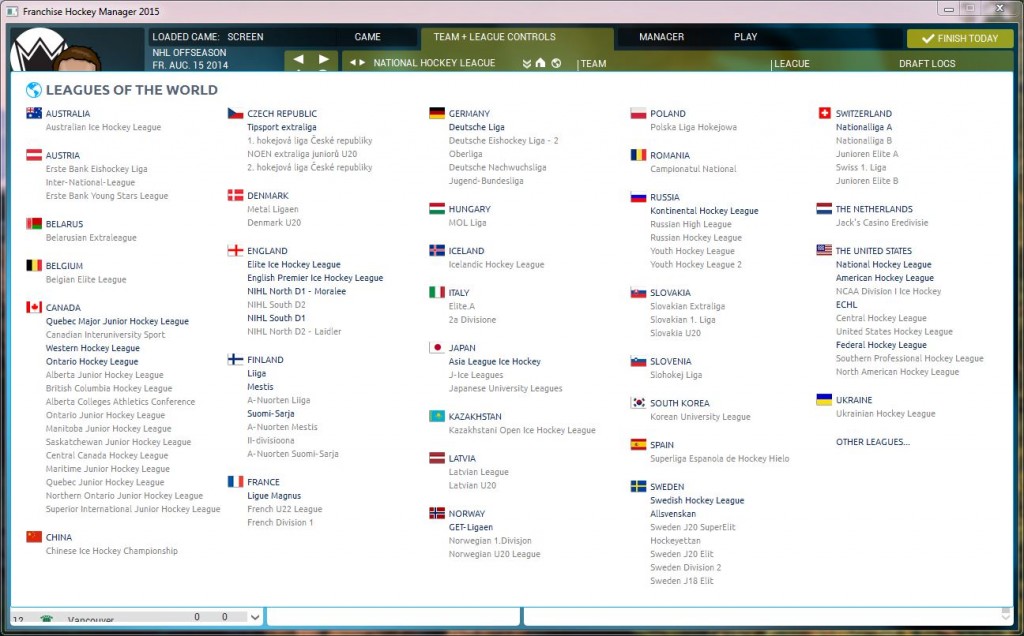Click the England flag icon
1024x636 pixels.
235,250
